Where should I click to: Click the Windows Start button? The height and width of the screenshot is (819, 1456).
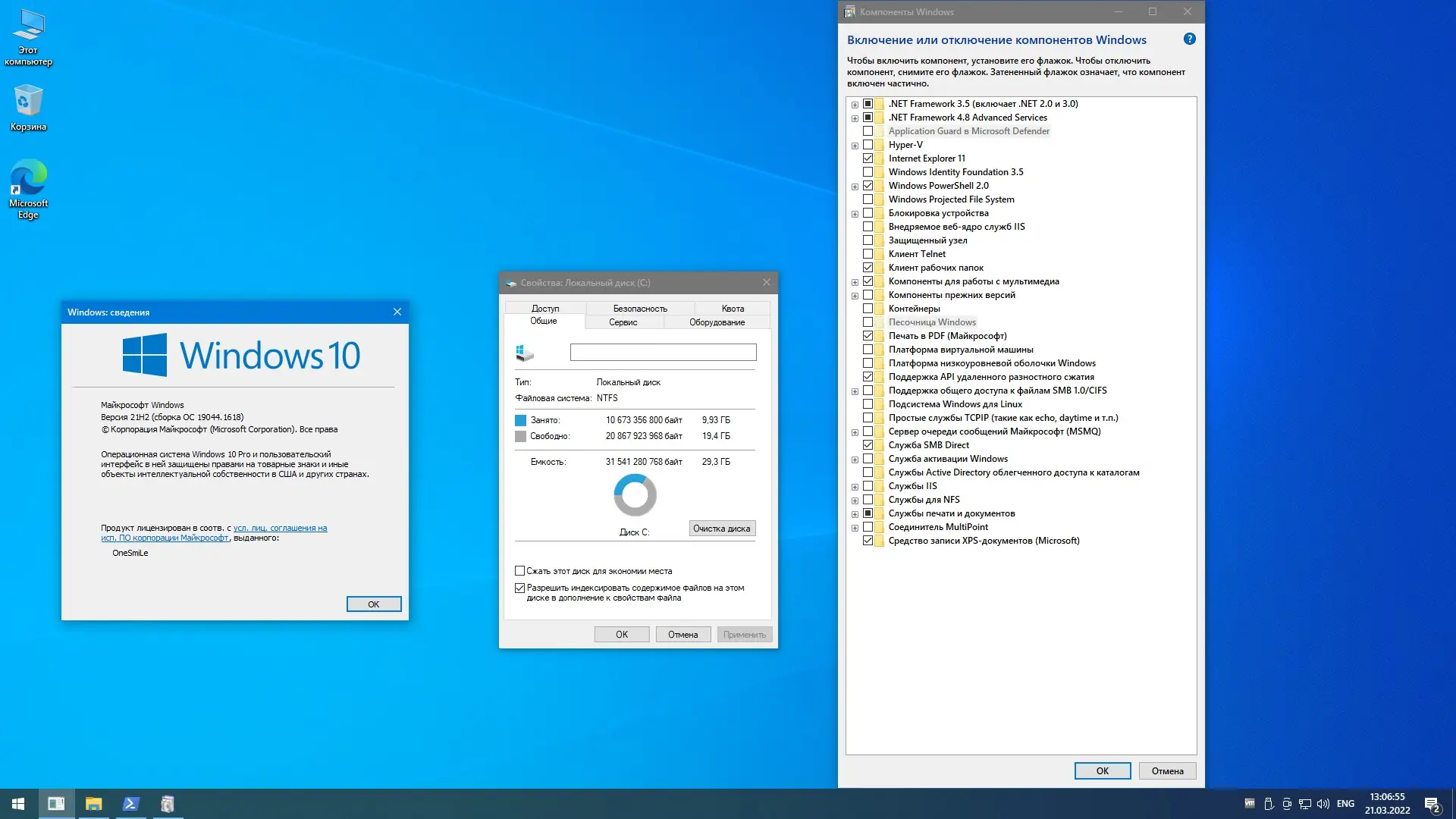click(x=18, y=804)
